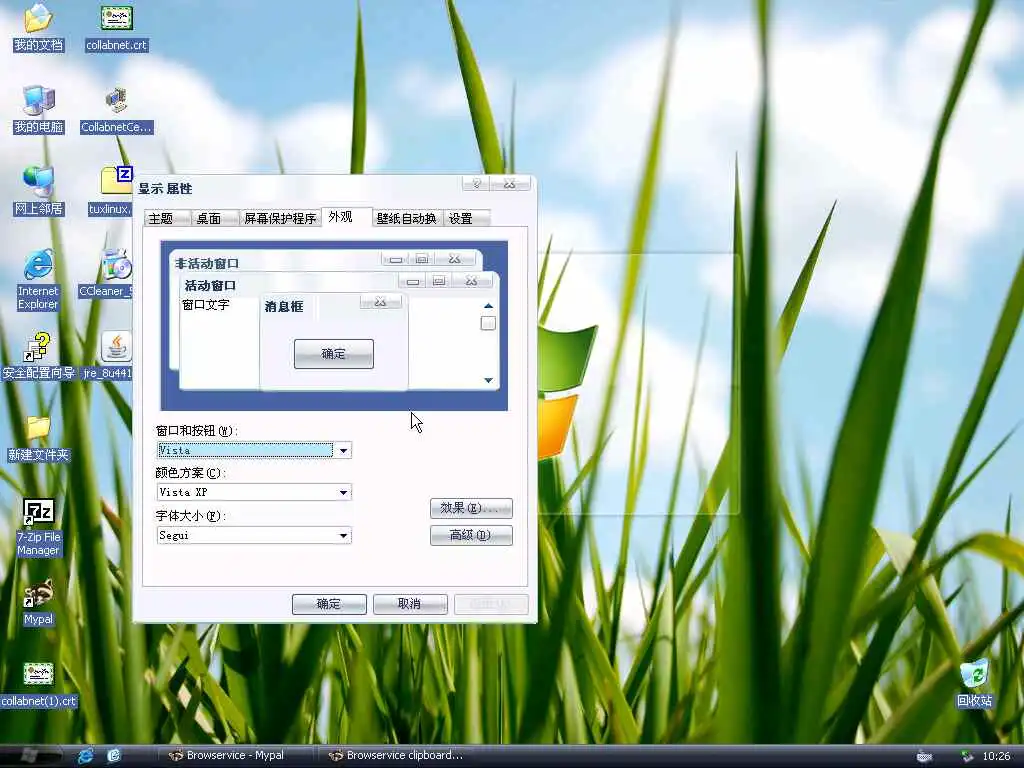Image resolution: width=1024 pixels, height=768 pixels.
Task: Switch to Browservice clipboard taskbar window
Action: [x=399, y=756]
